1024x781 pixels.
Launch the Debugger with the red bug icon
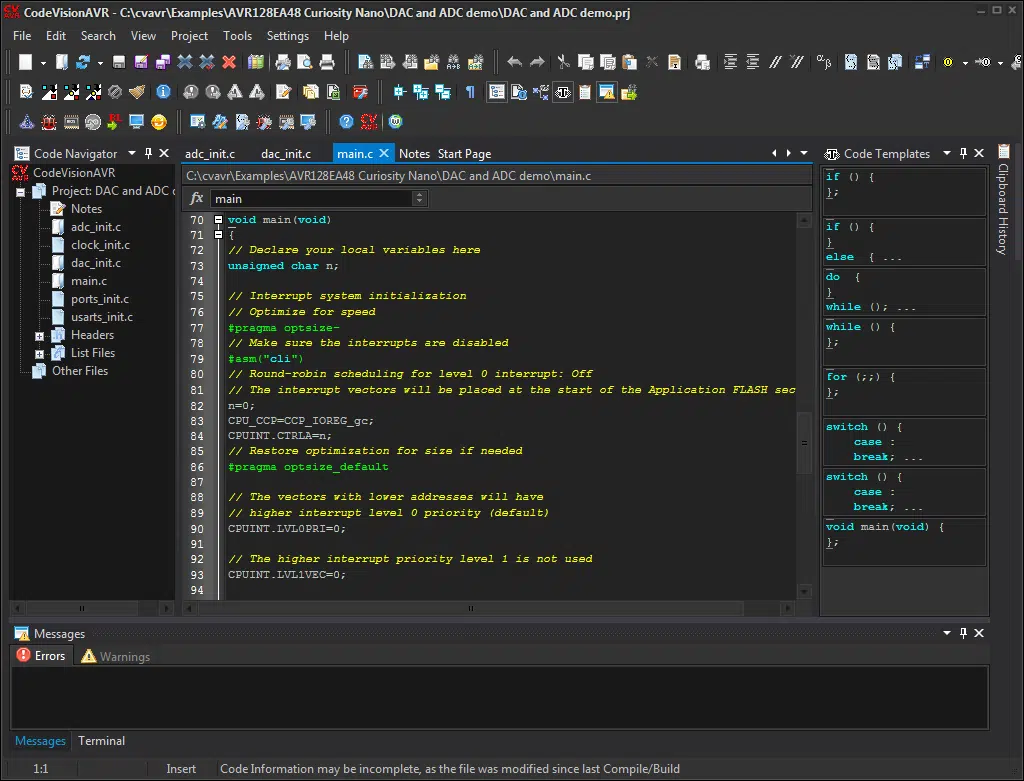49,121
